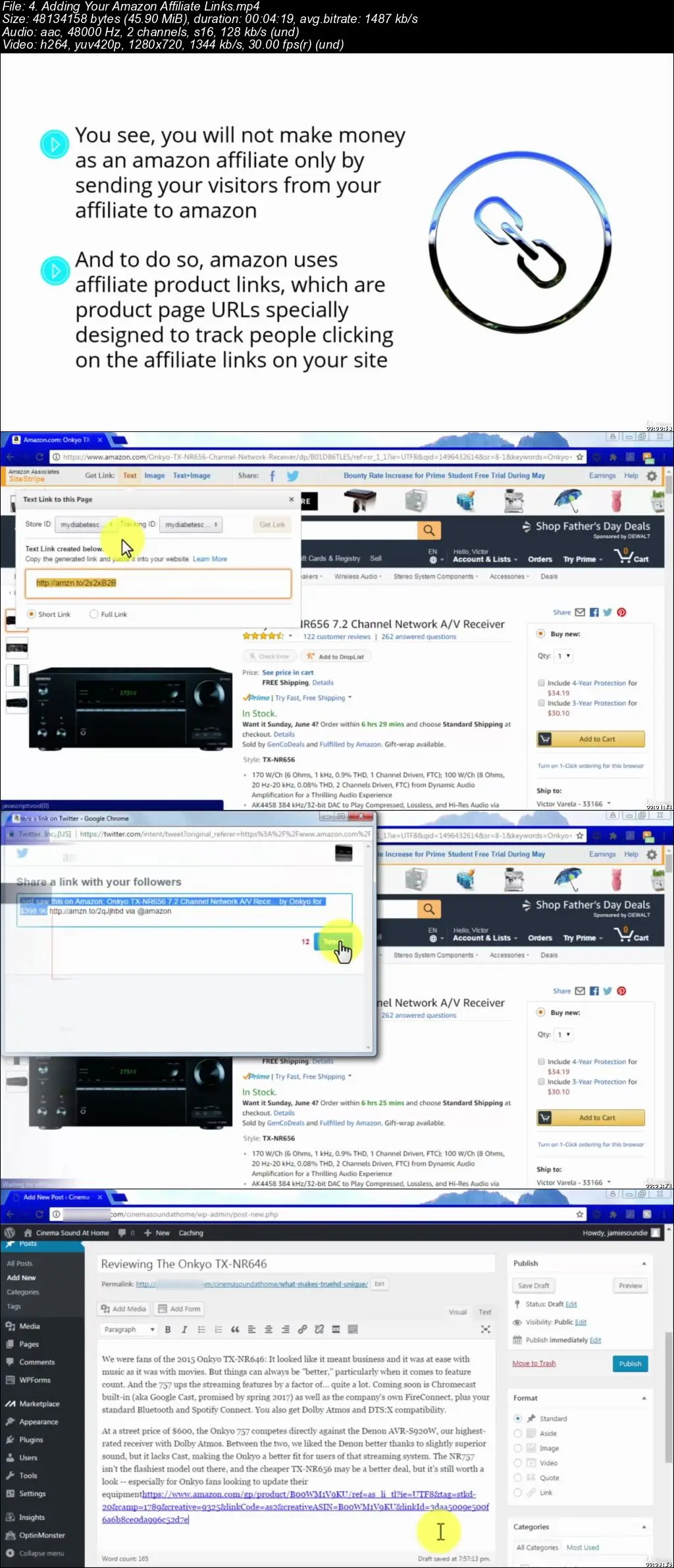Viewport: 674px width, 1568px height.
Task: Check Include 4-Year Protection in Text Link frame
Action: coord(542,683)
